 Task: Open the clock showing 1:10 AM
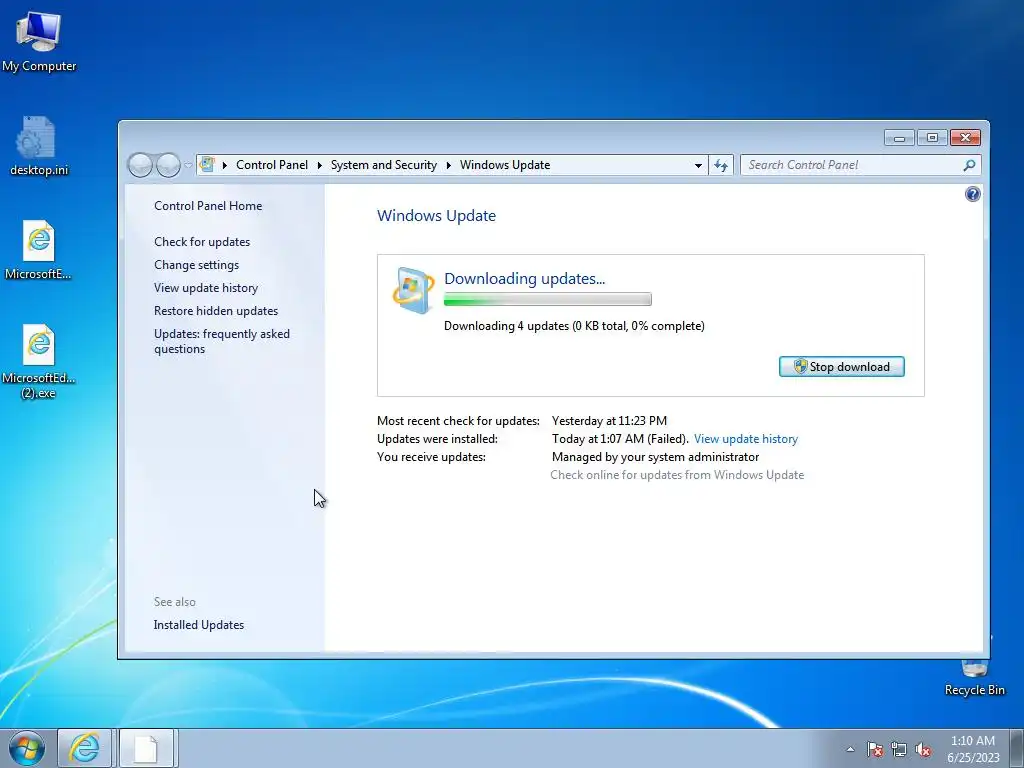973,749
